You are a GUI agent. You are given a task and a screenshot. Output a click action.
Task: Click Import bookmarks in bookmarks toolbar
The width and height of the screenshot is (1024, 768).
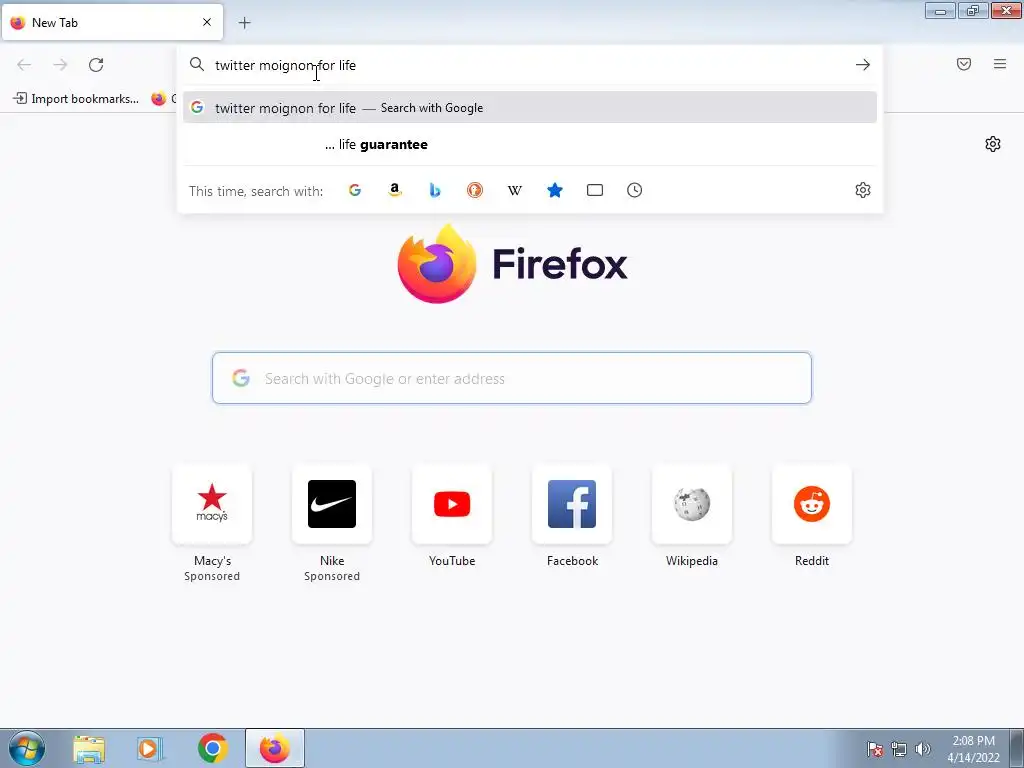tap(76, 99)
